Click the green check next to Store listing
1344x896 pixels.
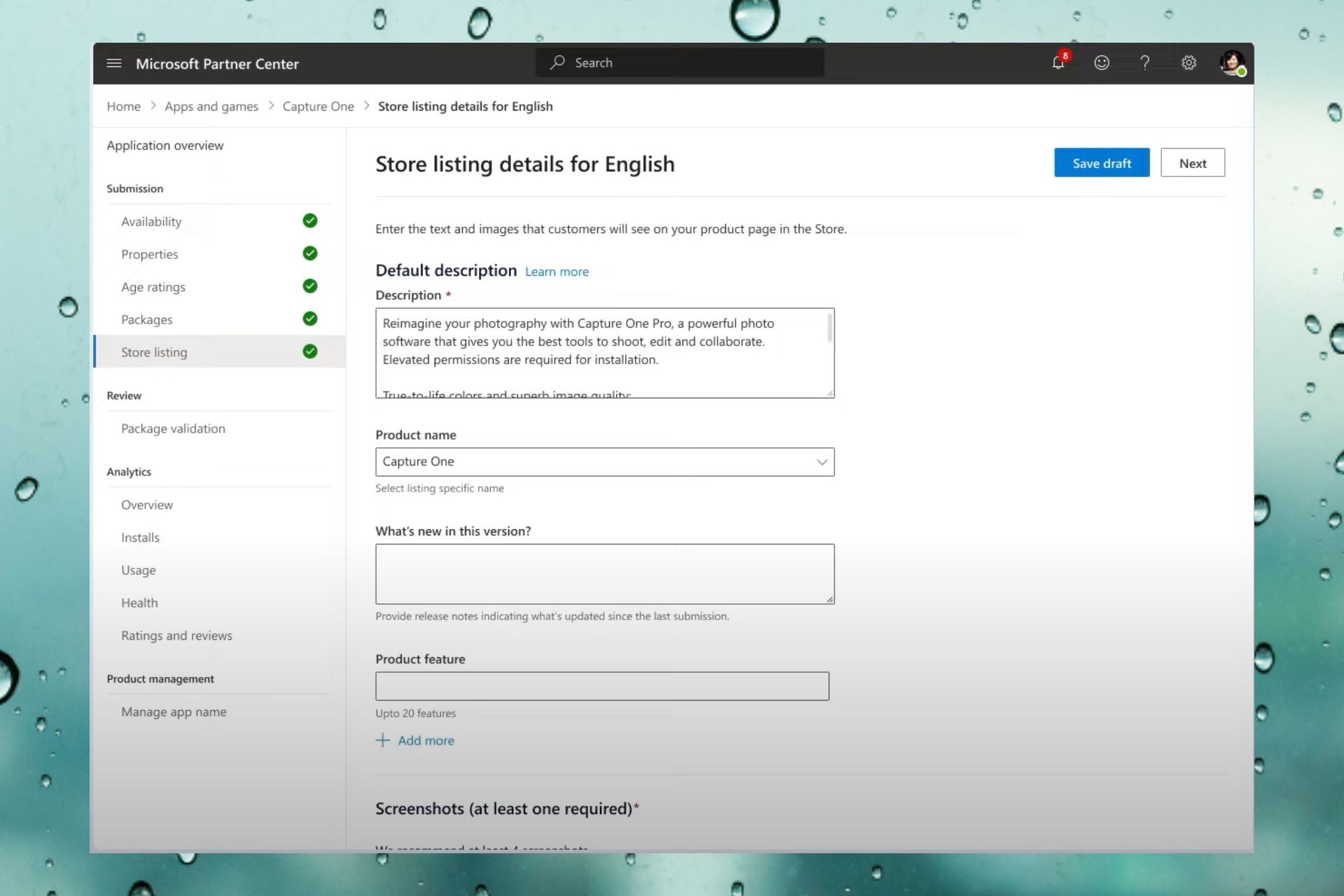pyautogui.click(x=310, y=351)
